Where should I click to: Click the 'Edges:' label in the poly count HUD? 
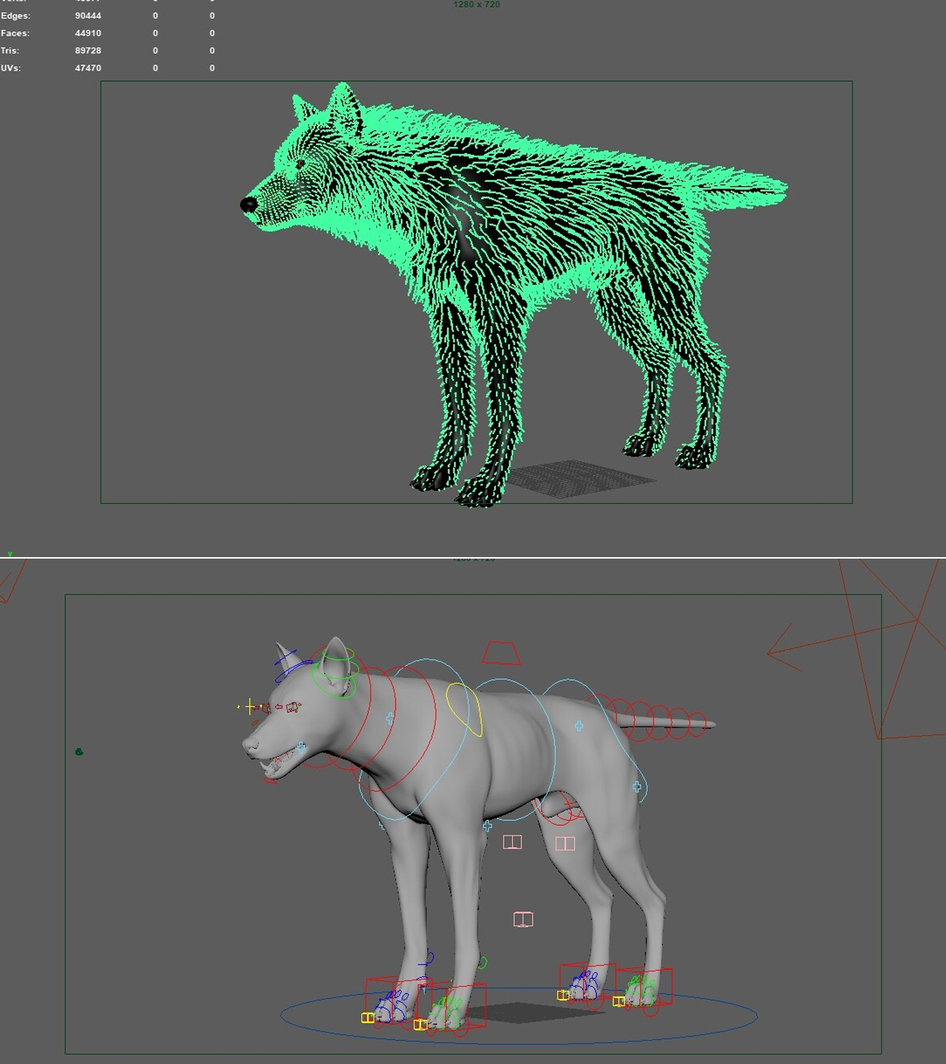coord(16,15)
